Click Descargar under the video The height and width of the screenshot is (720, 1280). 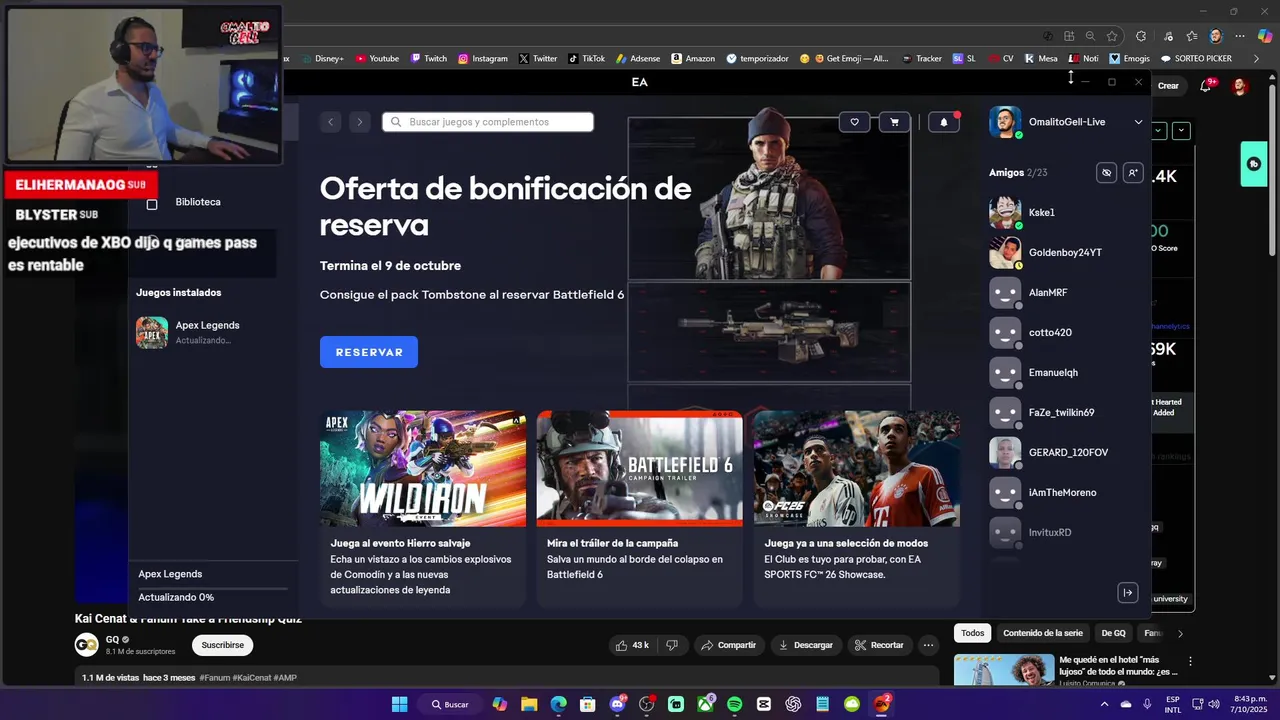[805, 645]
